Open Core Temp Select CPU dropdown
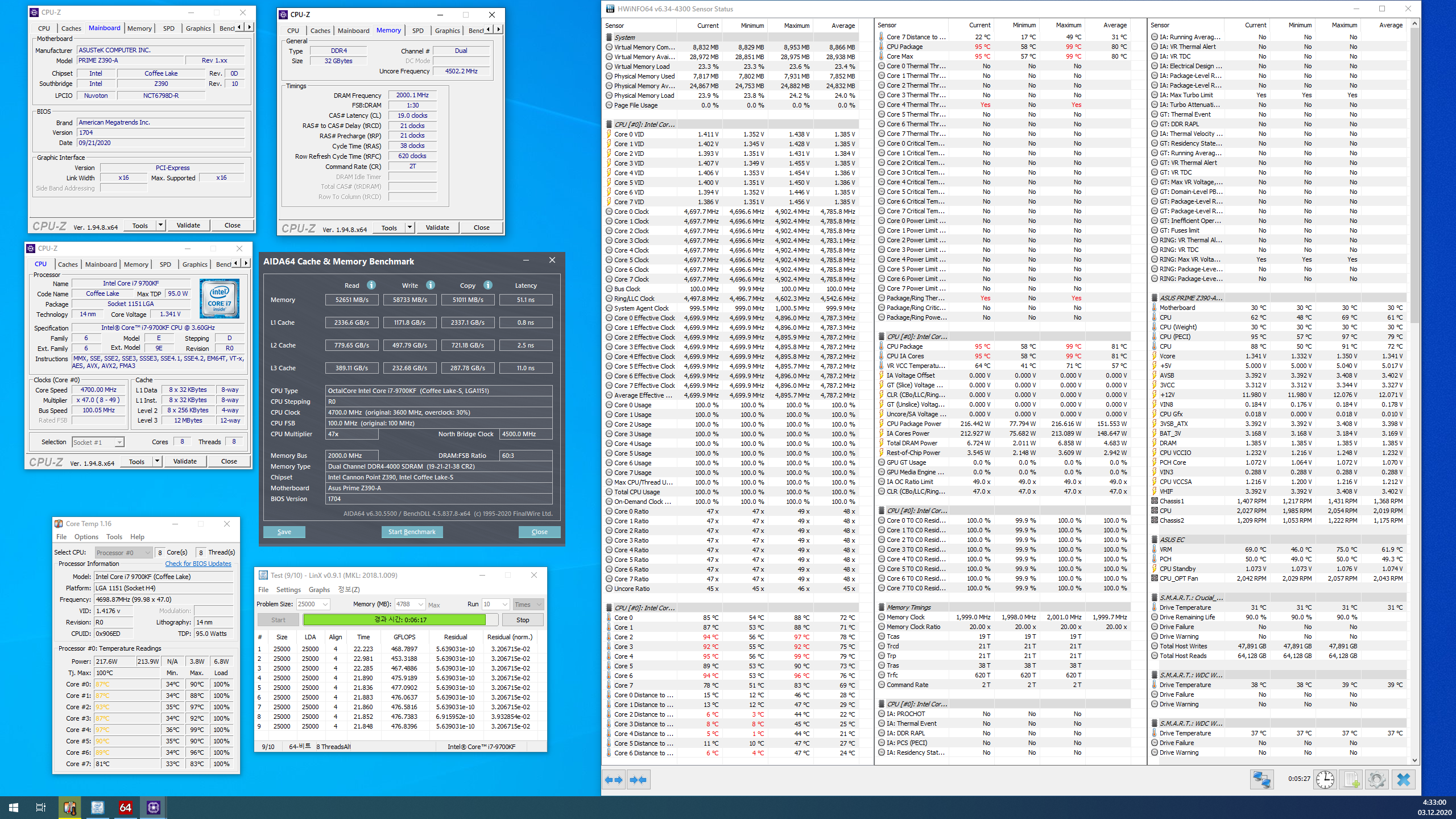Viewport: 1456px width, 819px height. click(123, 552)
